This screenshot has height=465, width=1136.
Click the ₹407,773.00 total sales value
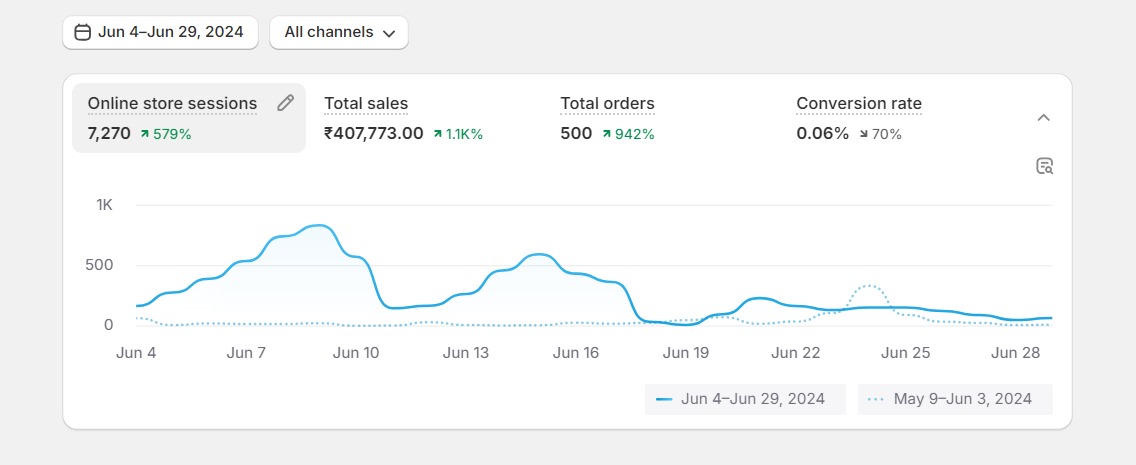pyautogui.click(x=374, y=133)
